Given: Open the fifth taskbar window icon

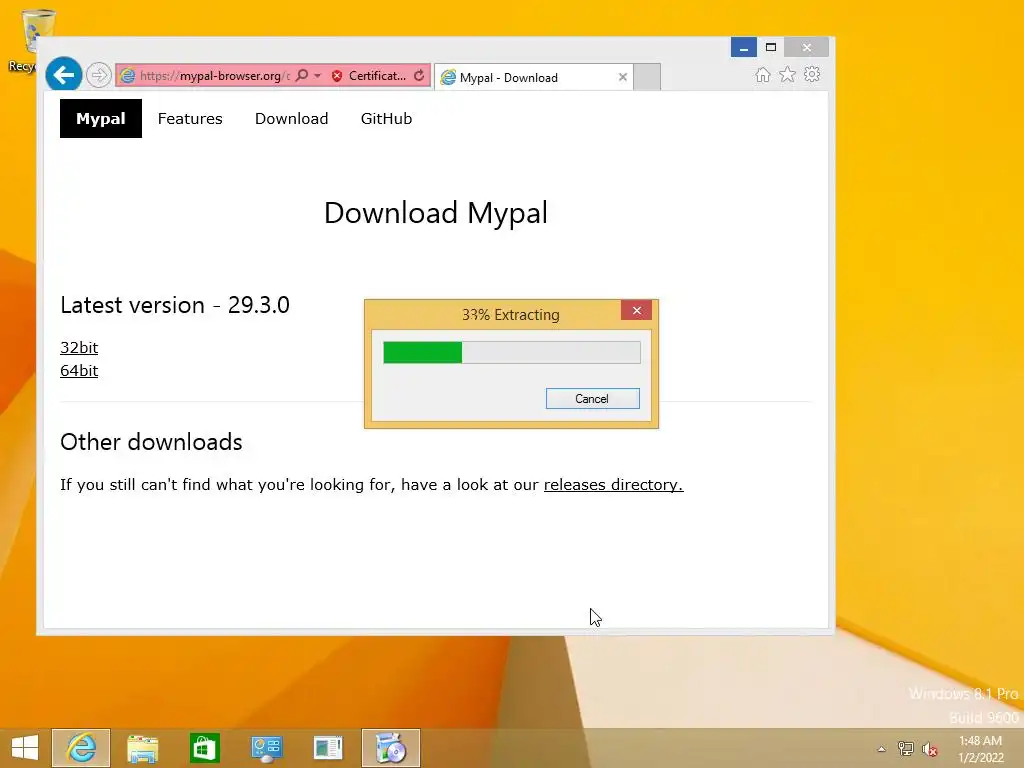Looking at the screenshot, I should tap(328, 748).
